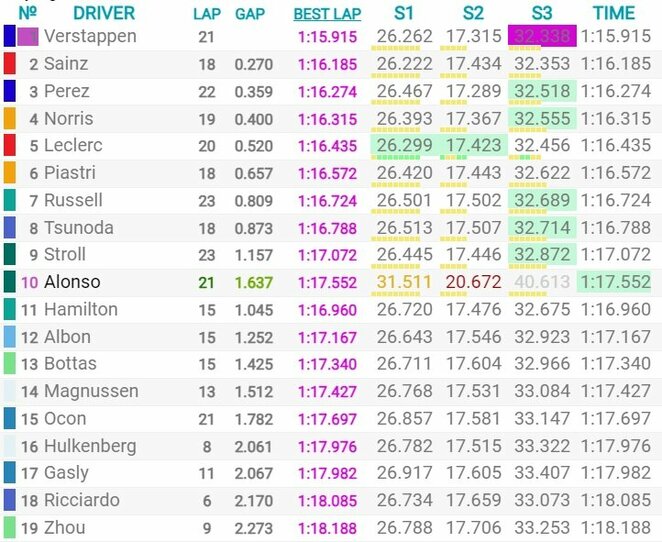Click the purple square beside Verstappen
662x542 pixels.
point(28,37)
